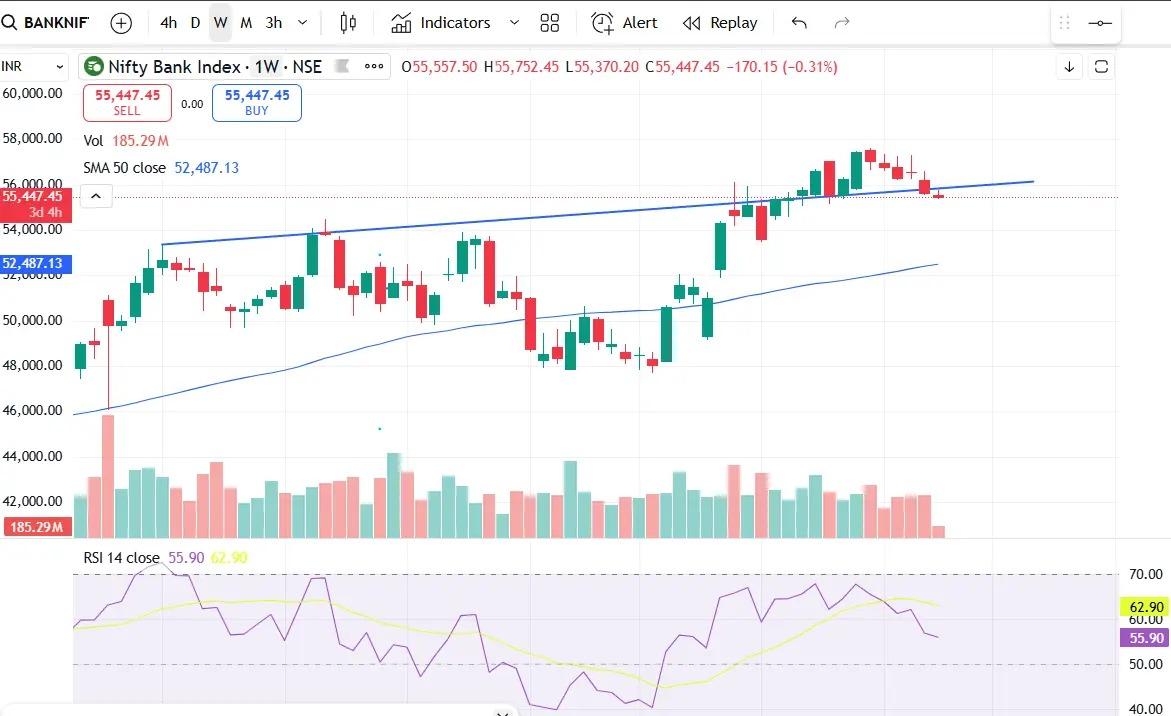
Task: Hit the 55,447.45 SELL button
Action: coord(127,102)
